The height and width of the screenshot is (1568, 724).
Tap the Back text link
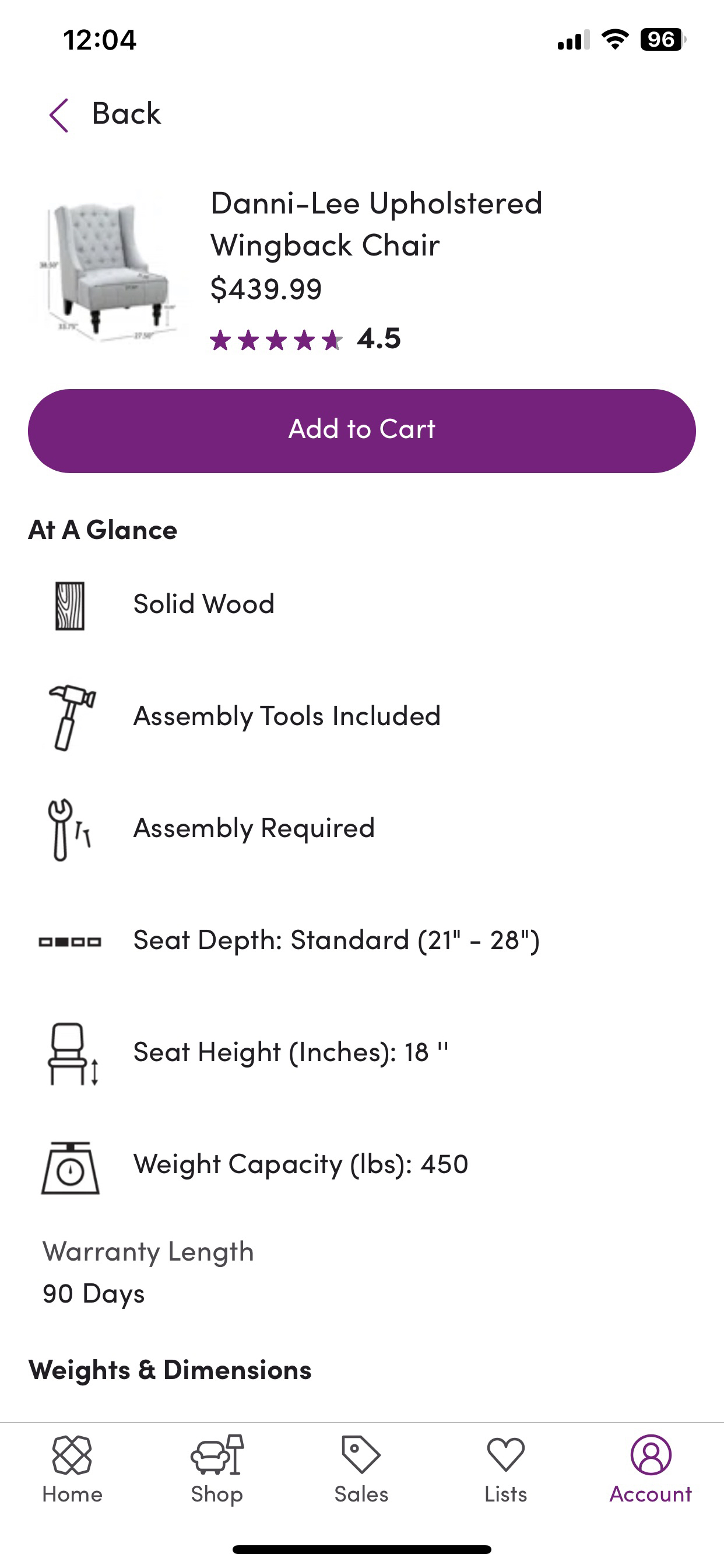(x=126, y=114)
